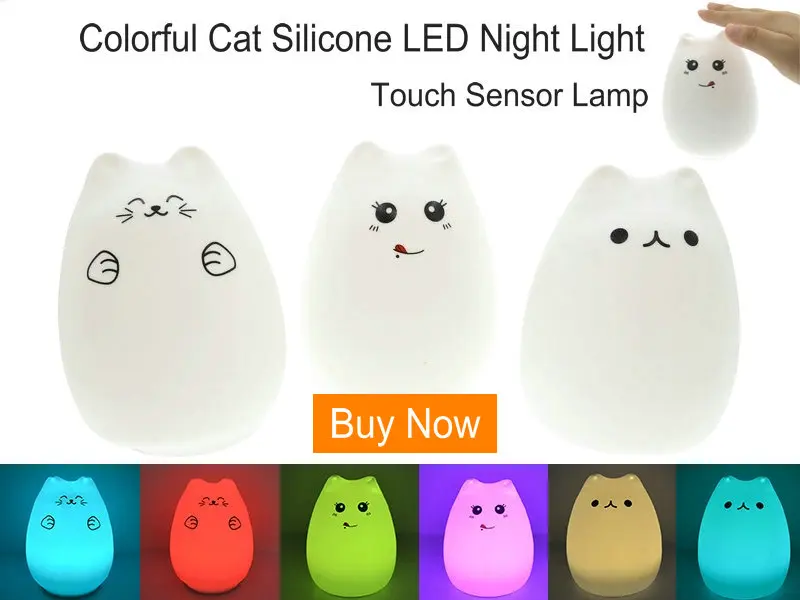Screen dimensions: 800x600
Task: Select the green glowing cat lamp thumbnail
Action: 349,532
